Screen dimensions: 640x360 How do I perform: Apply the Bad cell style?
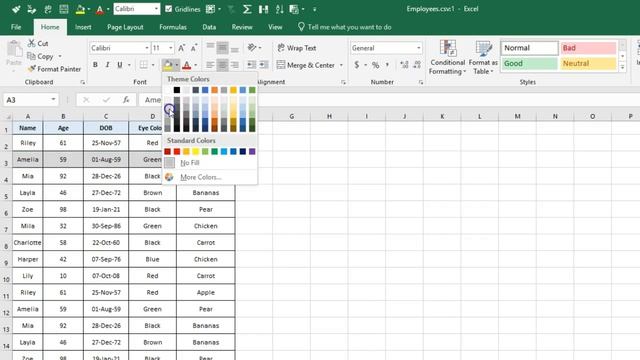[588, 48]
